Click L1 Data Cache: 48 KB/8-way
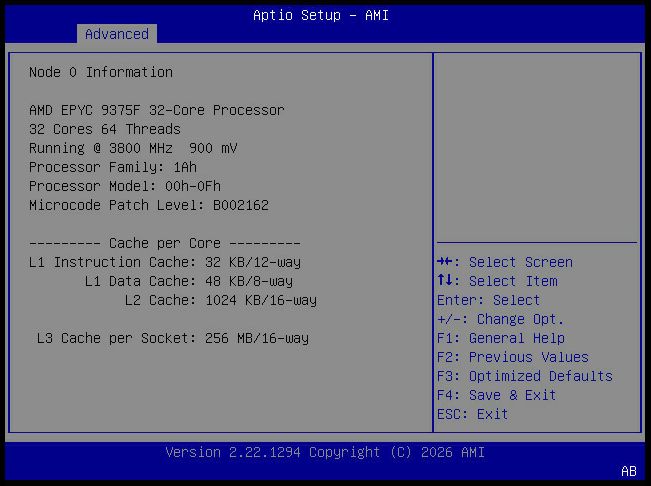 [x=188, y=281]
